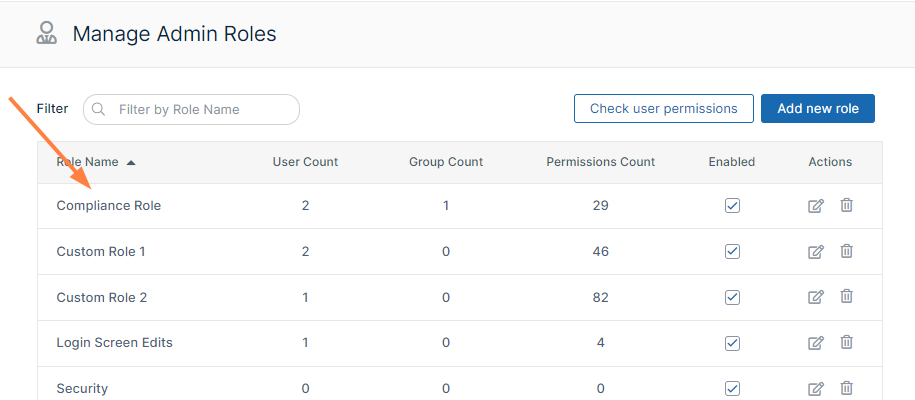Screen dimensions: 915x400
Task: Edit the Security role
Action: coord(816,388)
